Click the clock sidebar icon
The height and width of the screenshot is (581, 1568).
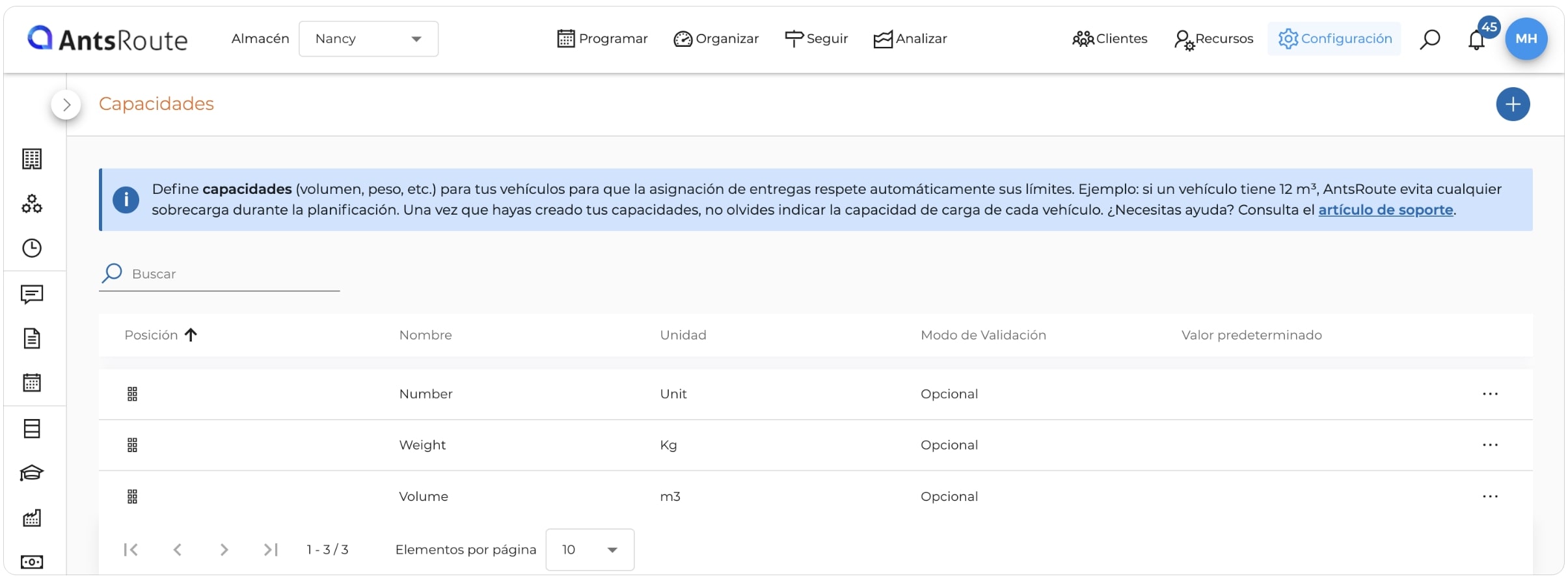[x=32, y=248]
